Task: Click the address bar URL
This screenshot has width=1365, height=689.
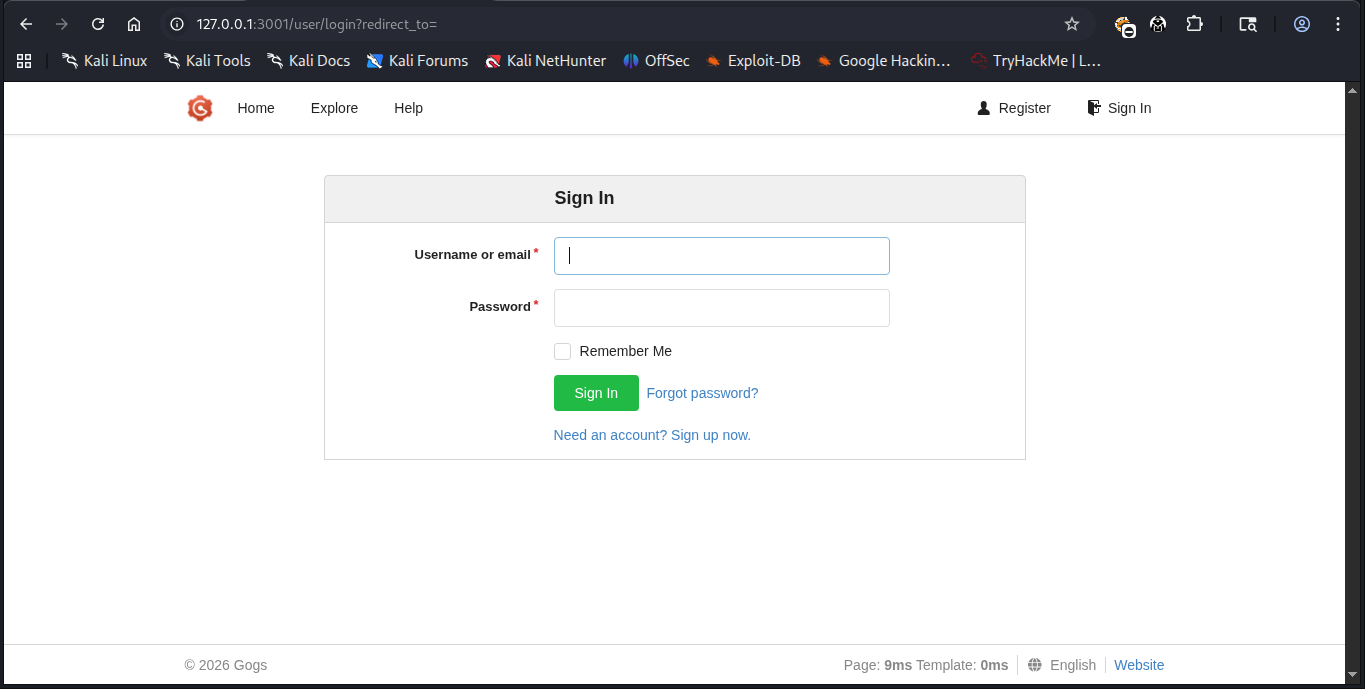Action: click(317, 24)
